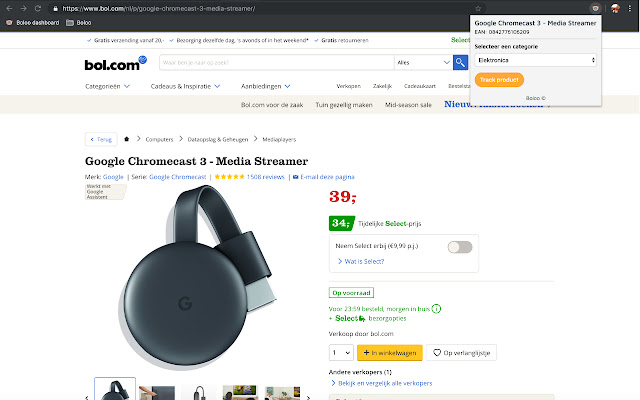Image resolution: width=640 pixels, height=400 pixels.
Task: Open the quantity dropdown next to In winkelwagen
Action: (341, 352)
